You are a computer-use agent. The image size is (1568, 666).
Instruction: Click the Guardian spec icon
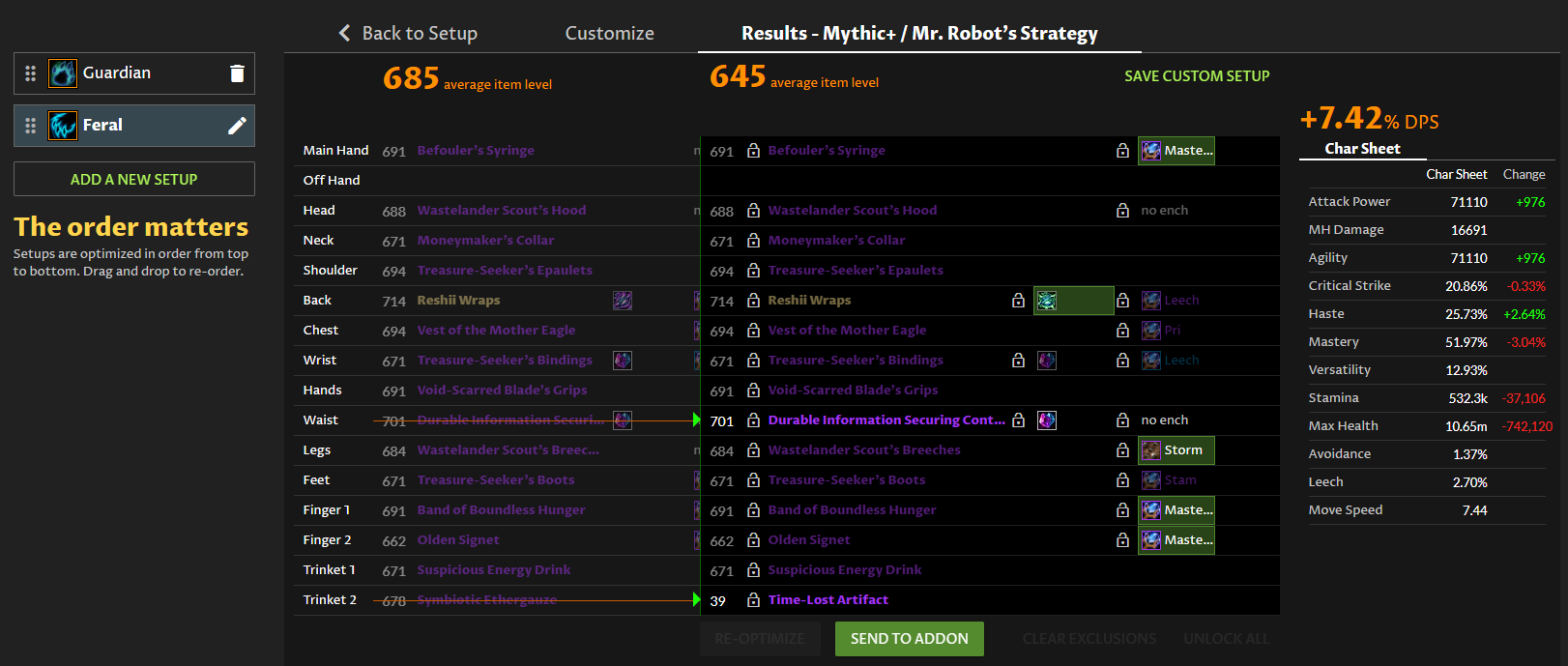pos(63,73)
